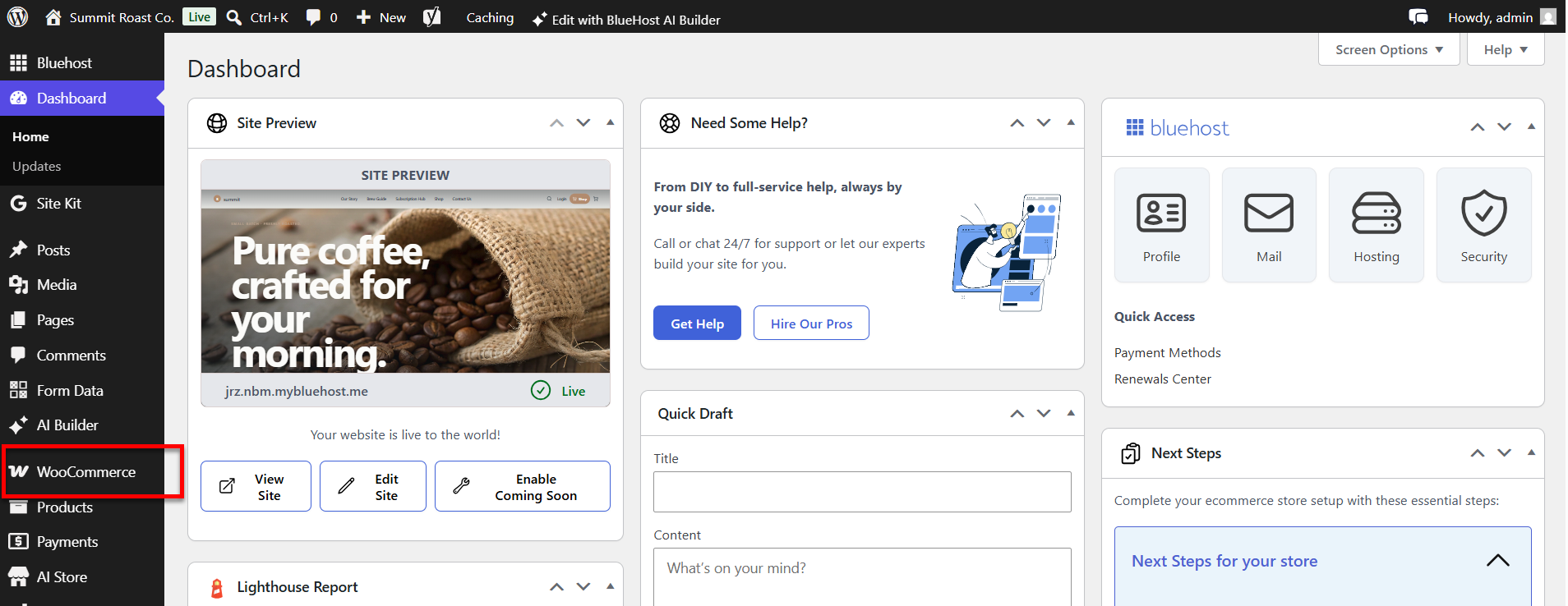Open Pages in sidebar

82,320
